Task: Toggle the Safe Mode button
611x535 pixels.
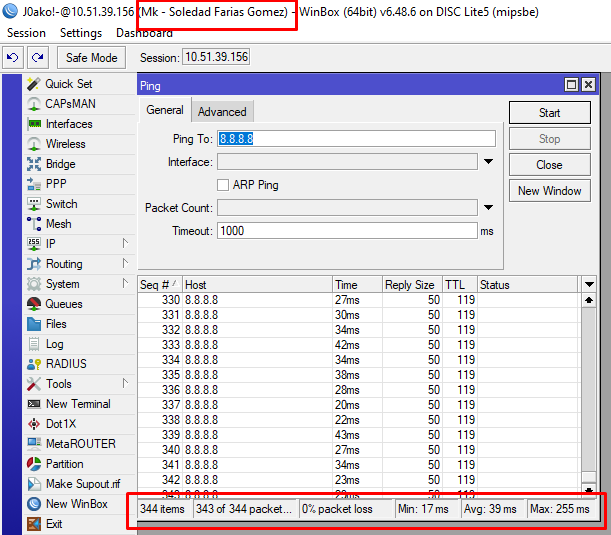Action: click(x=93, y=58)
